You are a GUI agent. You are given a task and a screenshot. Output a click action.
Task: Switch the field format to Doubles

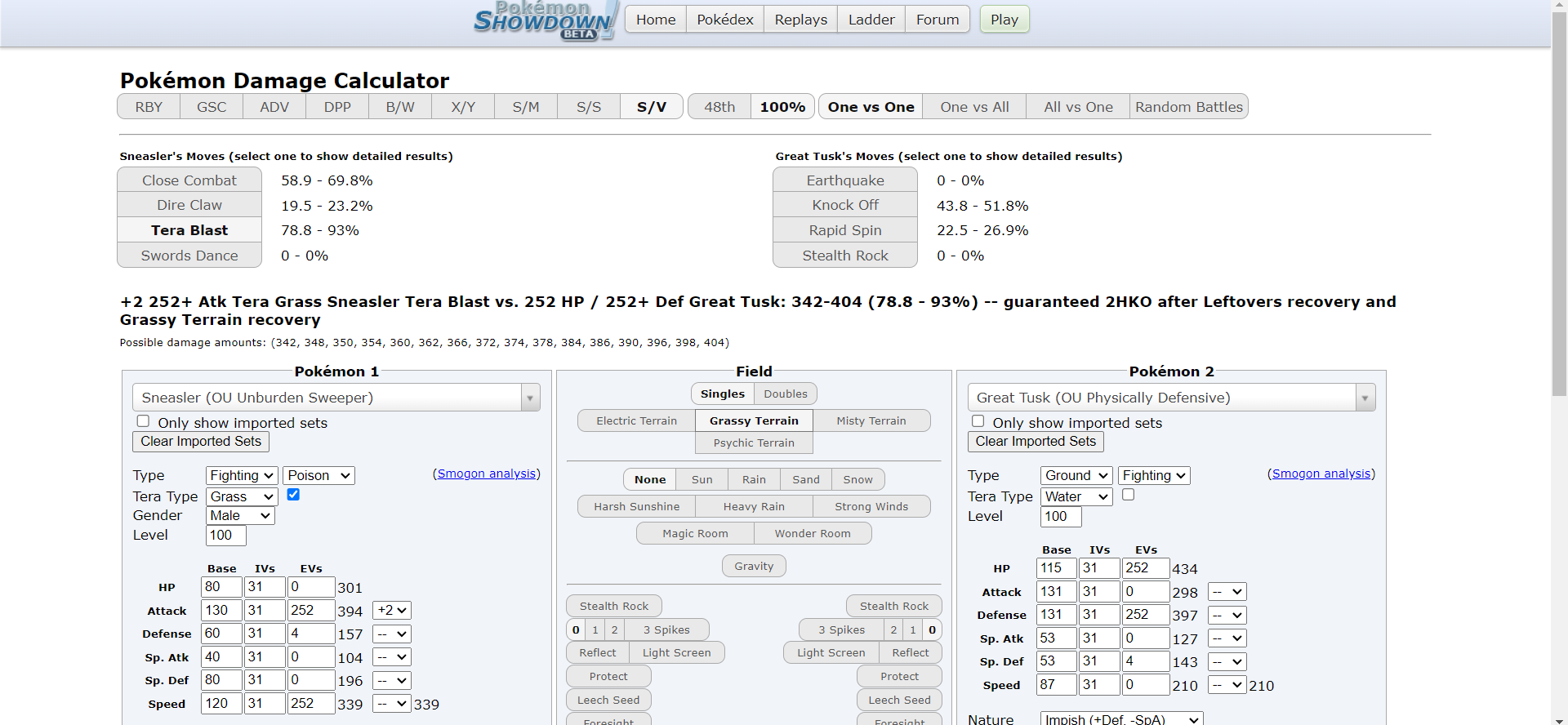click(x=786, y=394)
